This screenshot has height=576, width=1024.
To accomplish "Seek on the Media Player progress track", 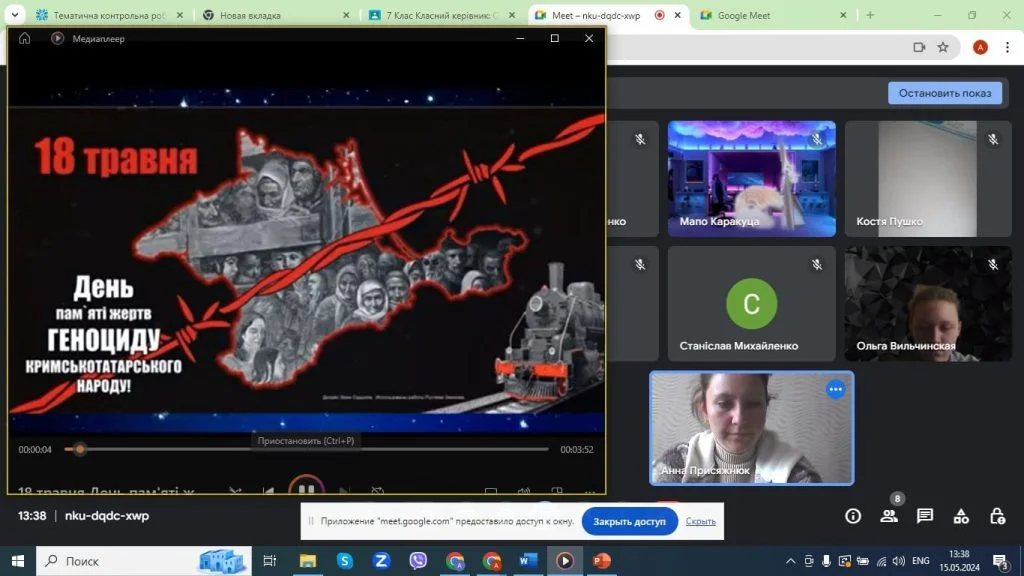I will [306, 449].
